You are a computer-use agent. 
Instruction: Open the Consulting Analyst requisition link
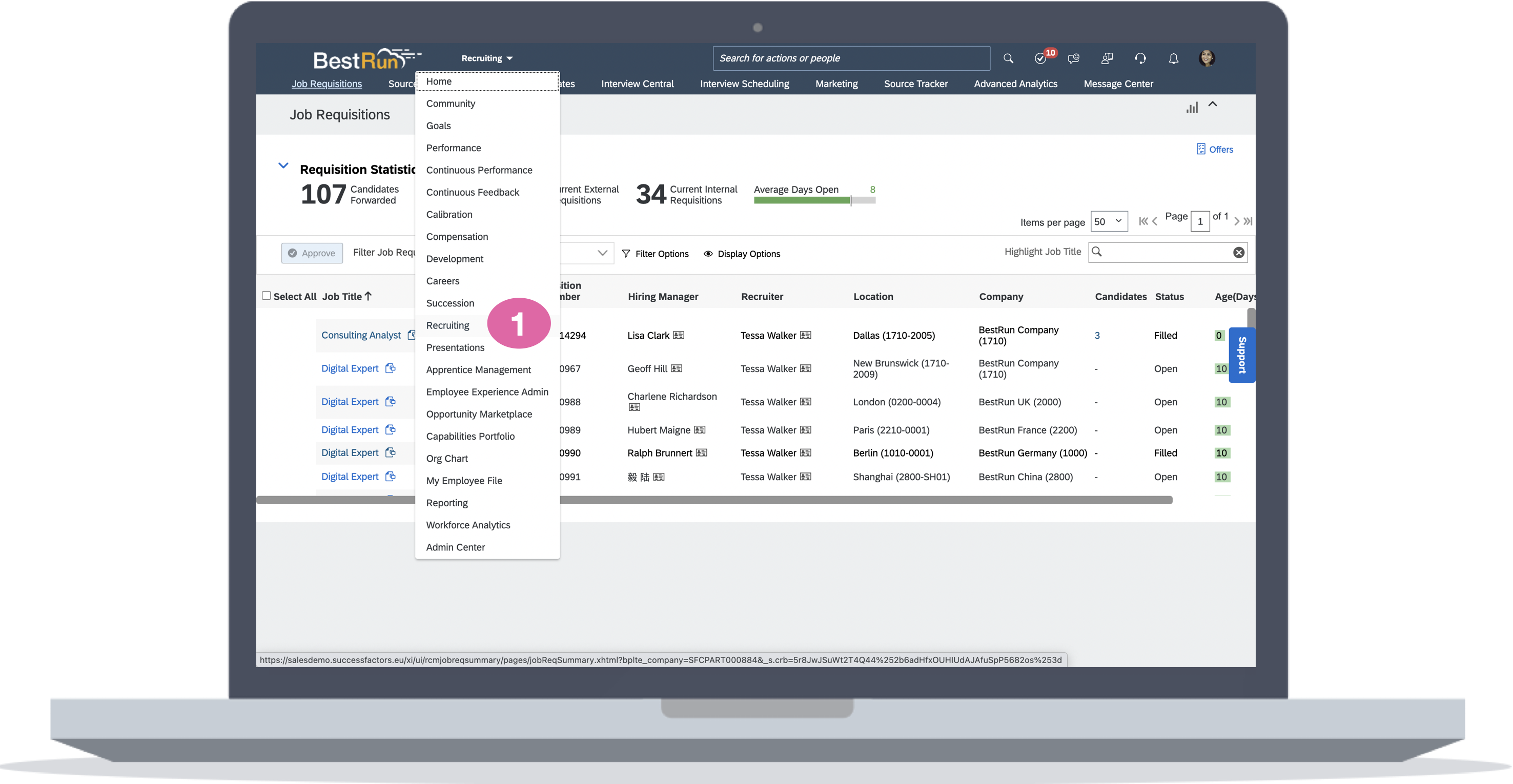[x=361, y=335]
